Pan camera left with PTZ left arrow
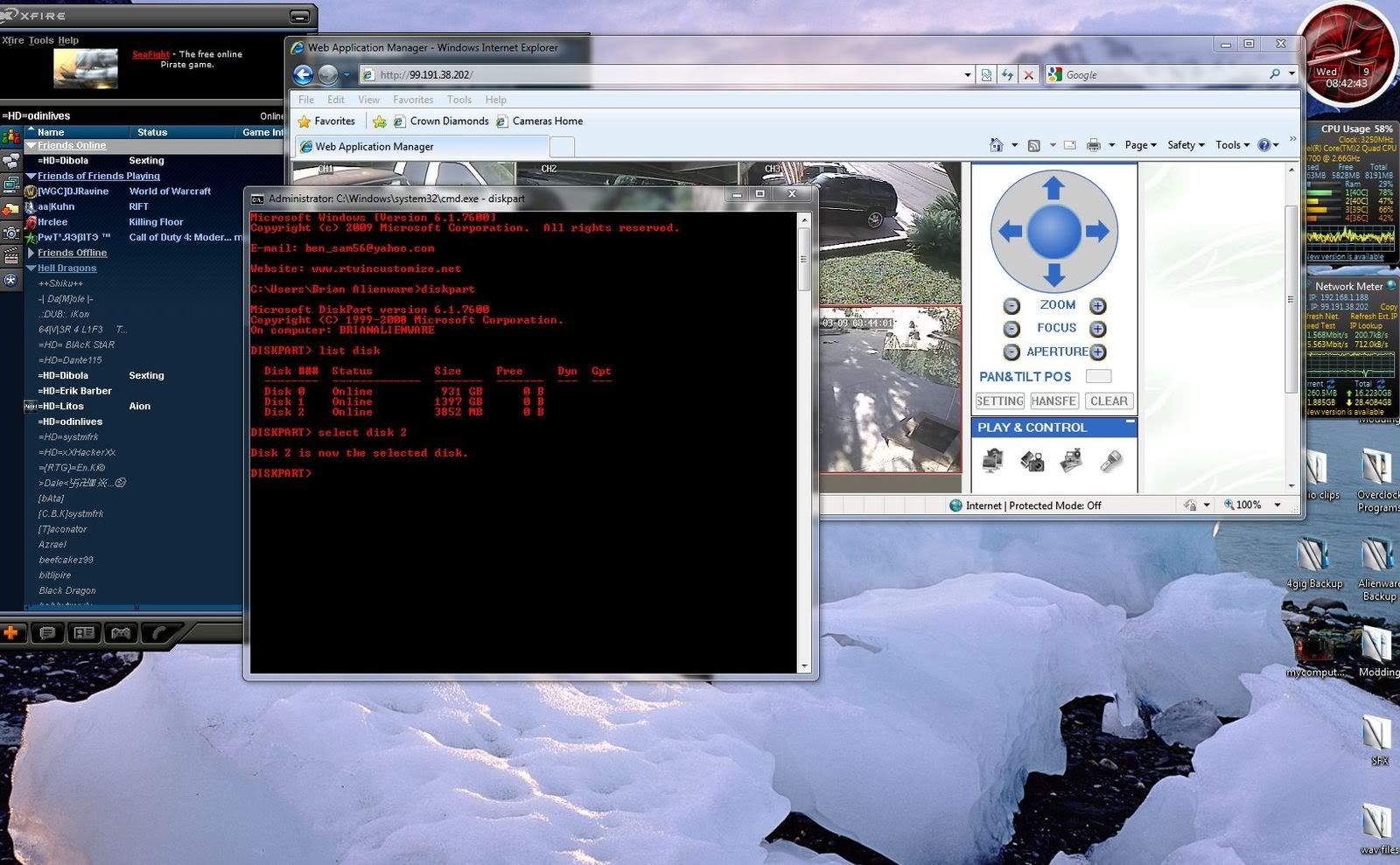 point(1010,231)
